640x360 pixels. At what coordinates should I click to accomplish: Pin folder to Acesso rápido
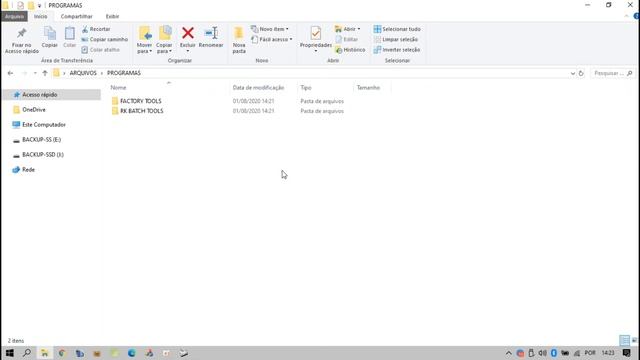coord(22,40)
